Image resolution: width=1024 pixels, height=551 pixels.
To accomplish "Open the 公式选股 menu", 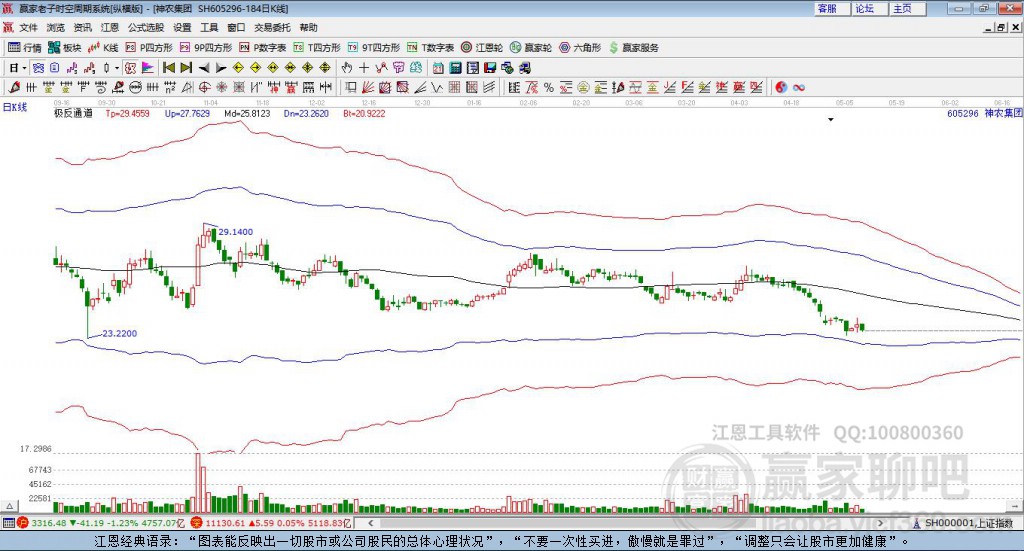I will click(x=146, y=27).
